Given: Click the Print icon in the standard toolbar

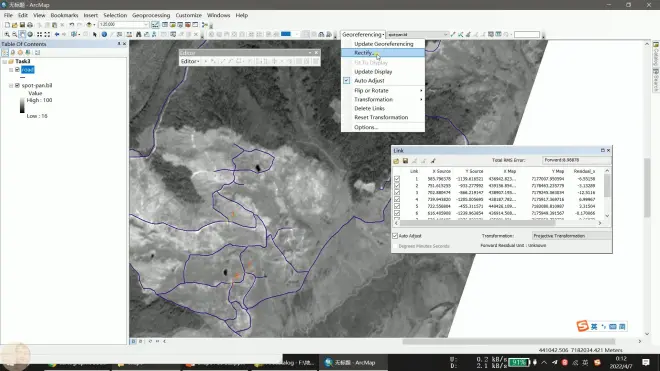Looking at the screenshot, I should click(30, 25).
